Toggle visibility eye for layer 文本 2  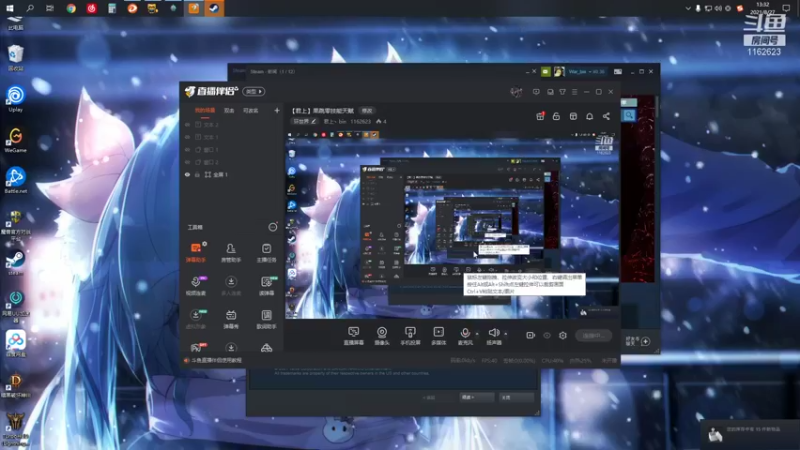(187, 124)
